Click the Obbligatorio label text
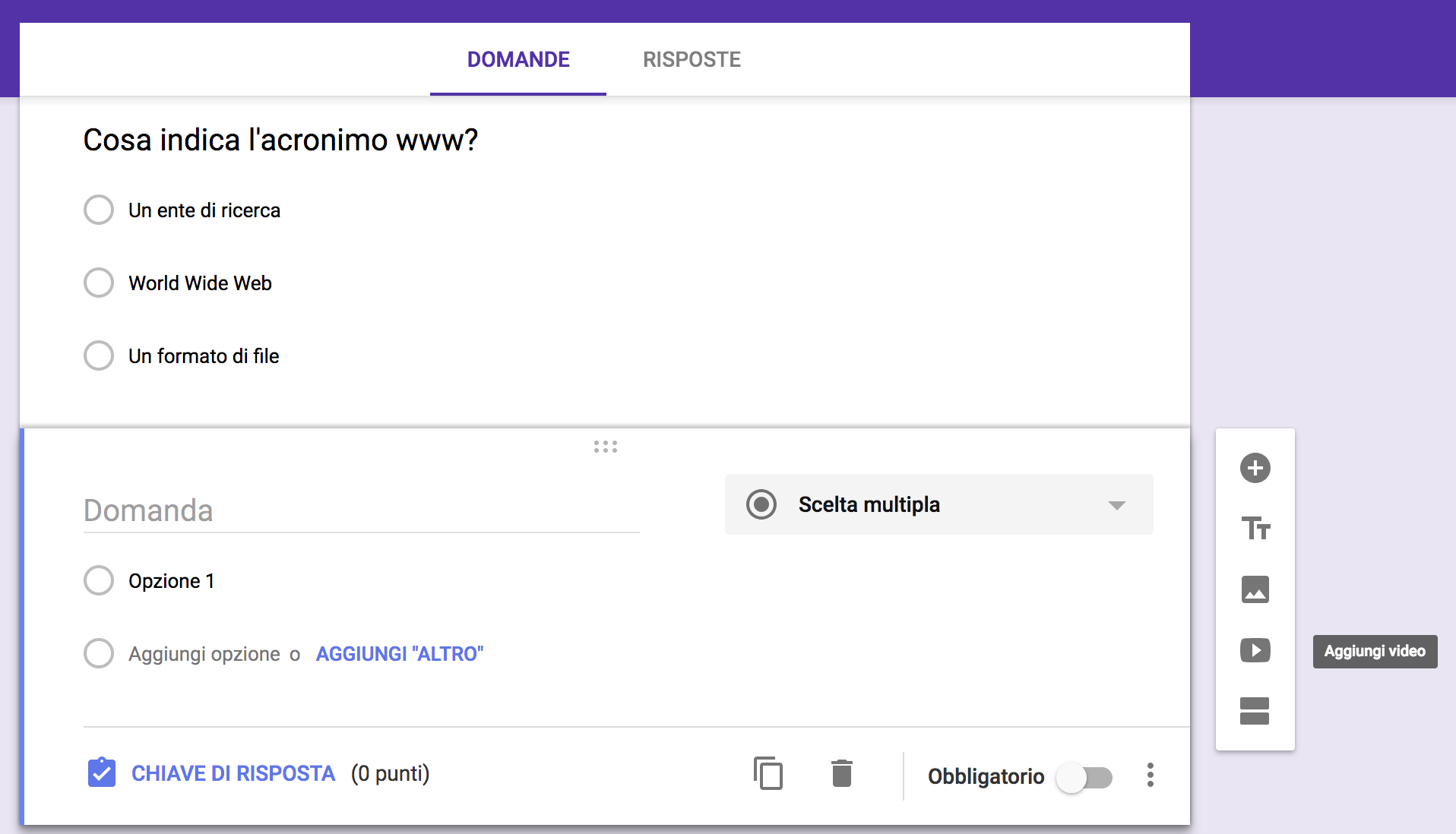This screenshot has height=834, width=1456. coord(986,776)
